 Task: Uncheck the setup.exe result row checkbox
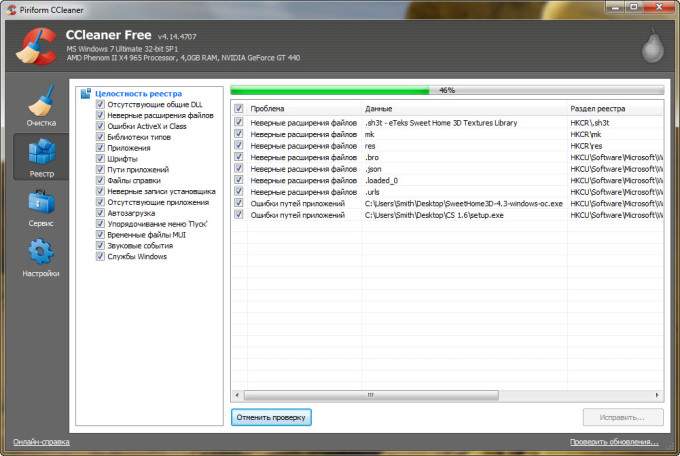pyautogui.click(x=239, y=214)
